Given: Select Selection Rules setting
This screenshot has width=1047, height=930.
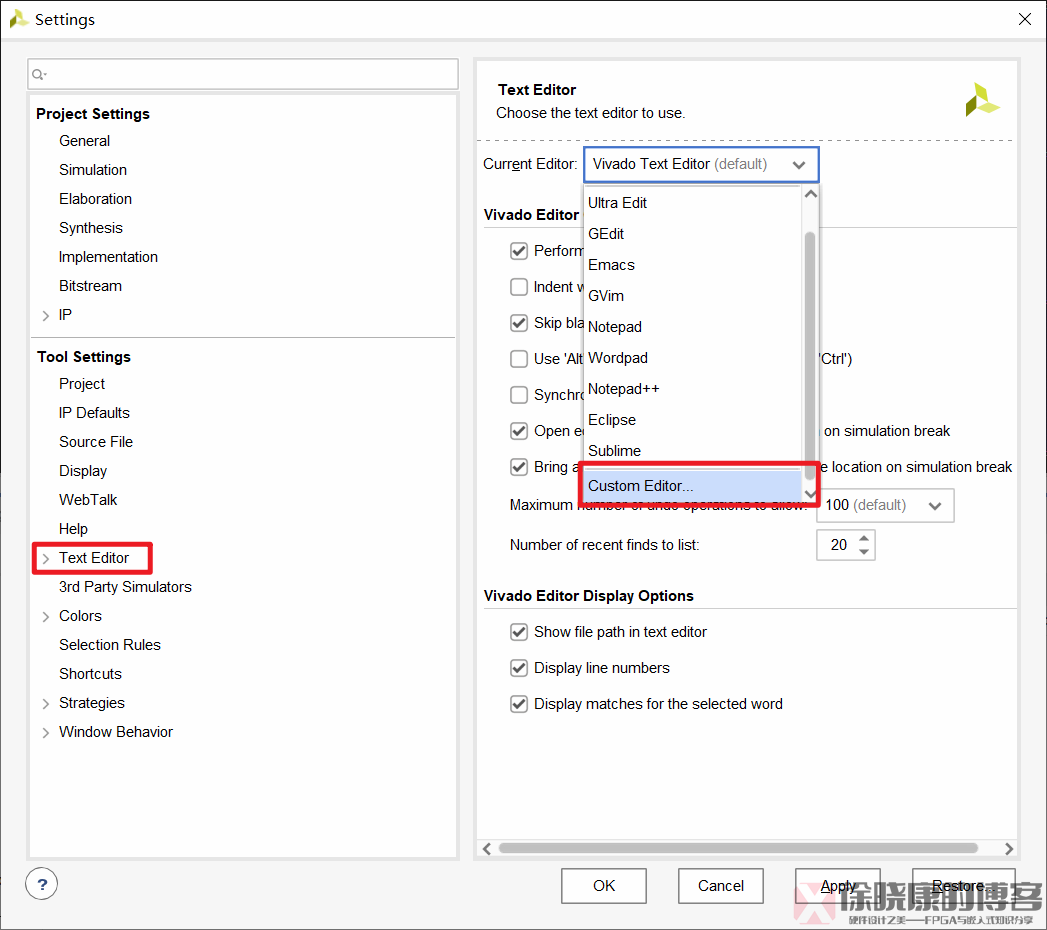Looking at the screenshot, I should pyautogui.click(x=110, y=646).
